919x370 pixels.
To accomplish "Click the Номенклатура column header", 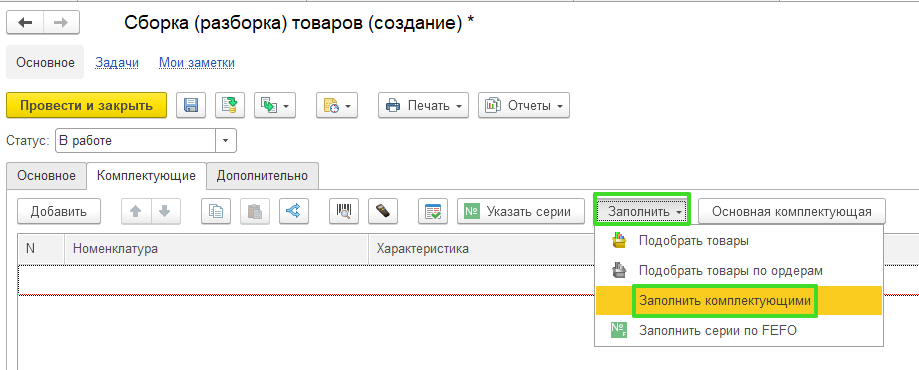I will point(216,249).
